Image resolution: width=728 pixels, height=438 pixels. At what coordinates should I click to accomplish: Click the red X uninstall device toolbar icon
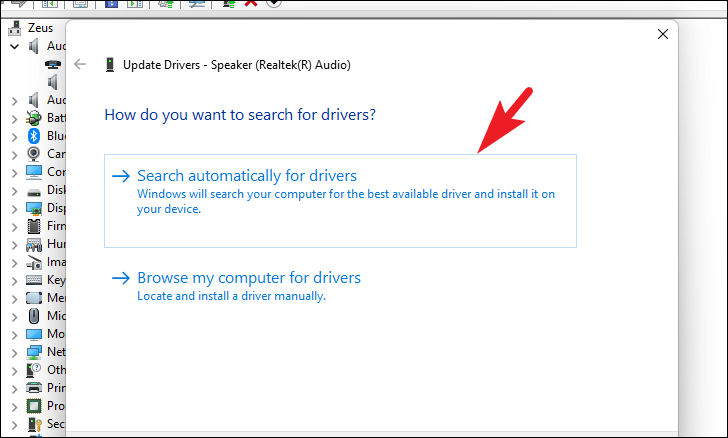(x=251, y=3)
